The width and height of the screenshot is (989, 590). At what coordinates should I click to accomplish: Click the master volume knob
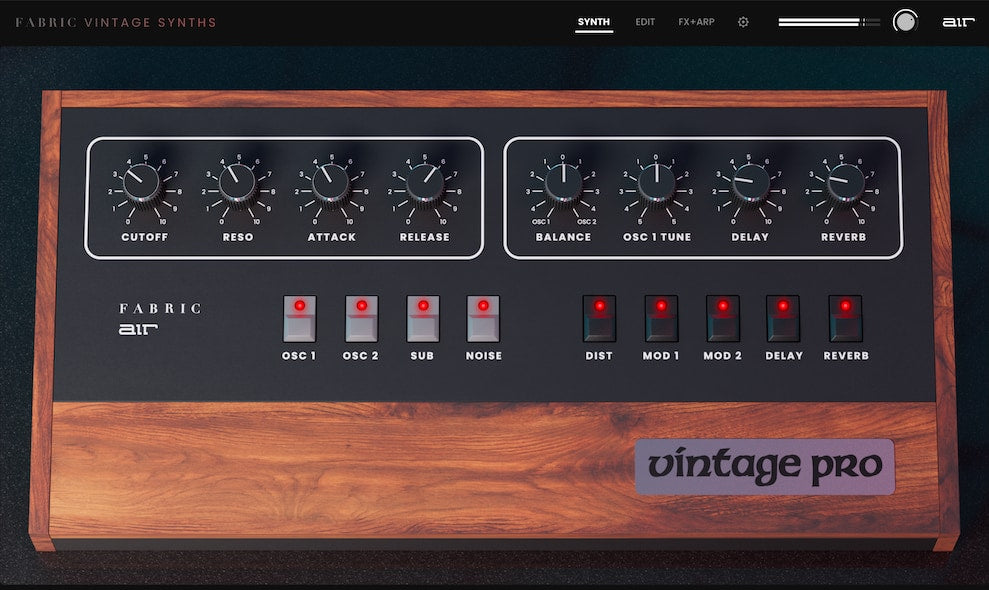[906, 21]
